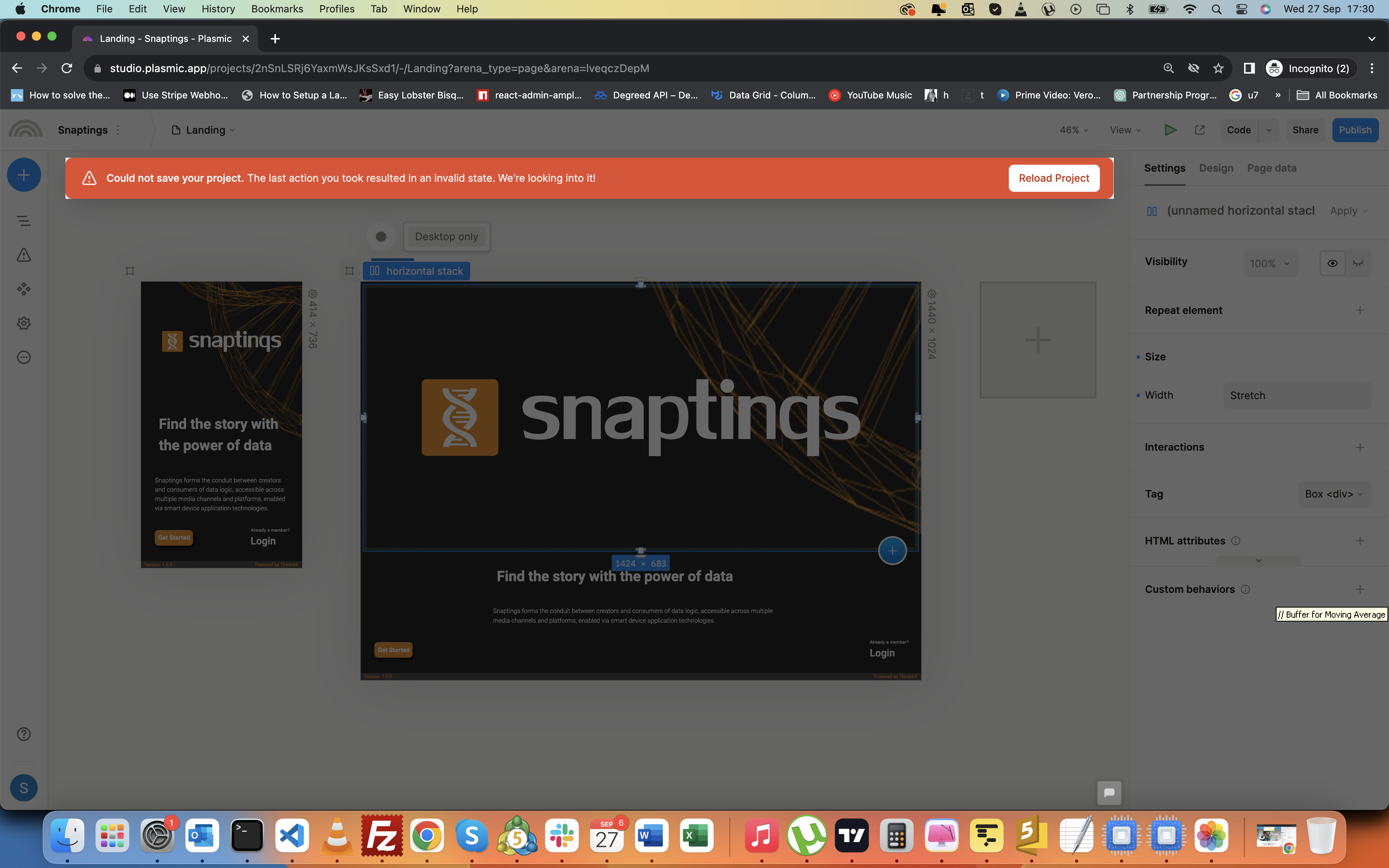Click the Reload Project button

click(x=1054, y=178)
